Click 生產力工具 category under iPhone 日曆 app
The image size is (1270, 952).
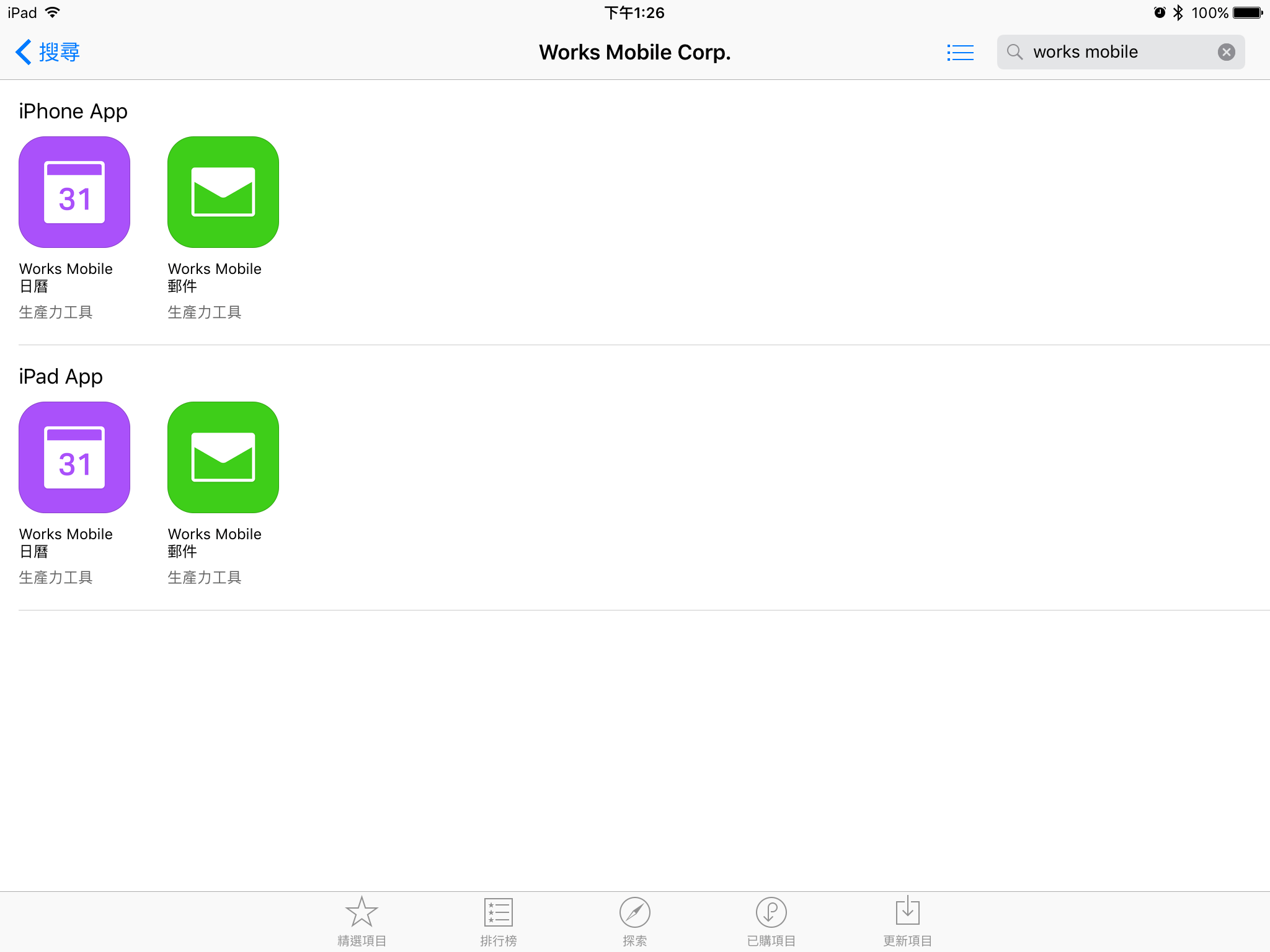coord(56,312)
